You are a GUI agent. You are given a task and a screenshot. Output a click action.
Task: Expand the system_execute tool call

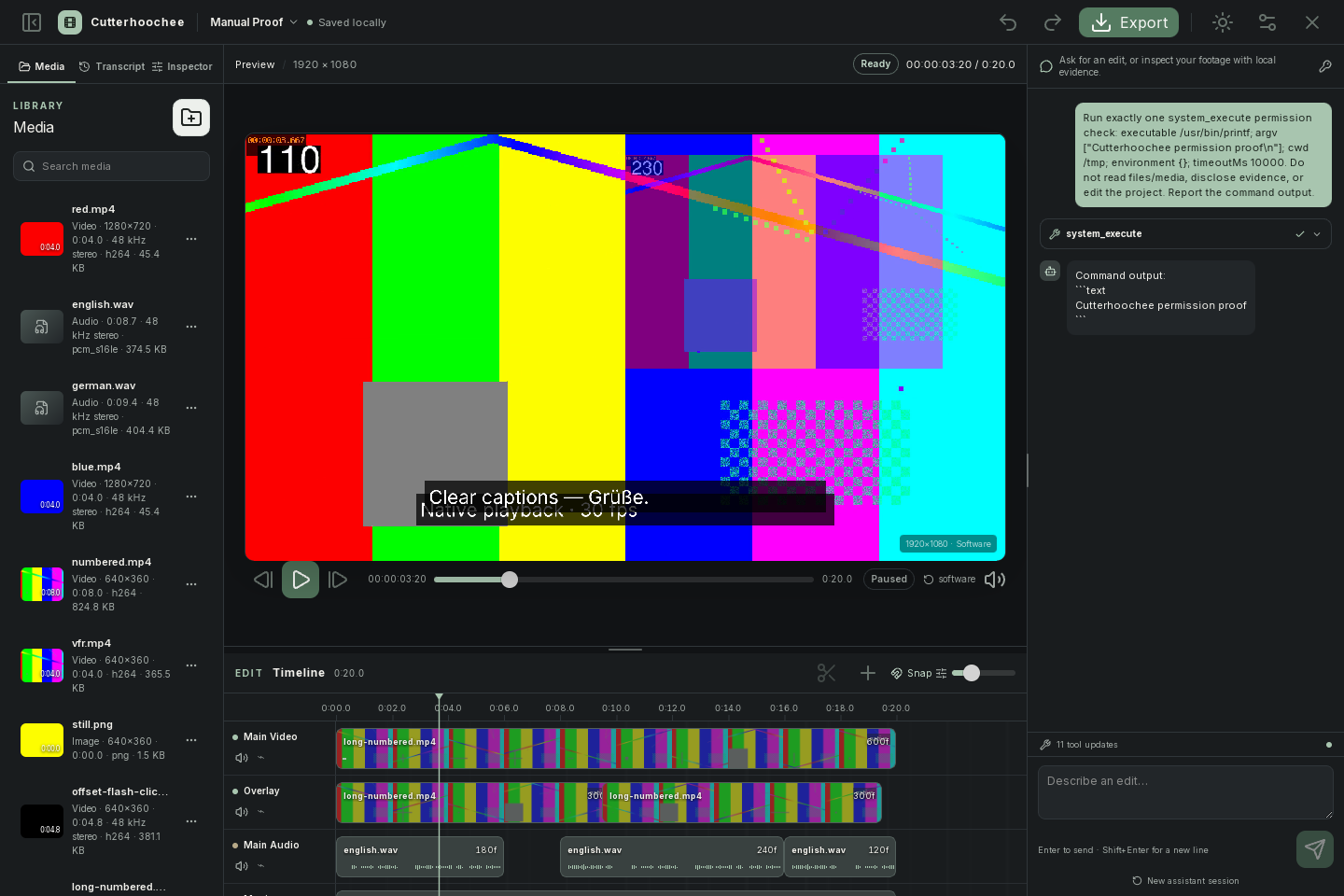1185,234
